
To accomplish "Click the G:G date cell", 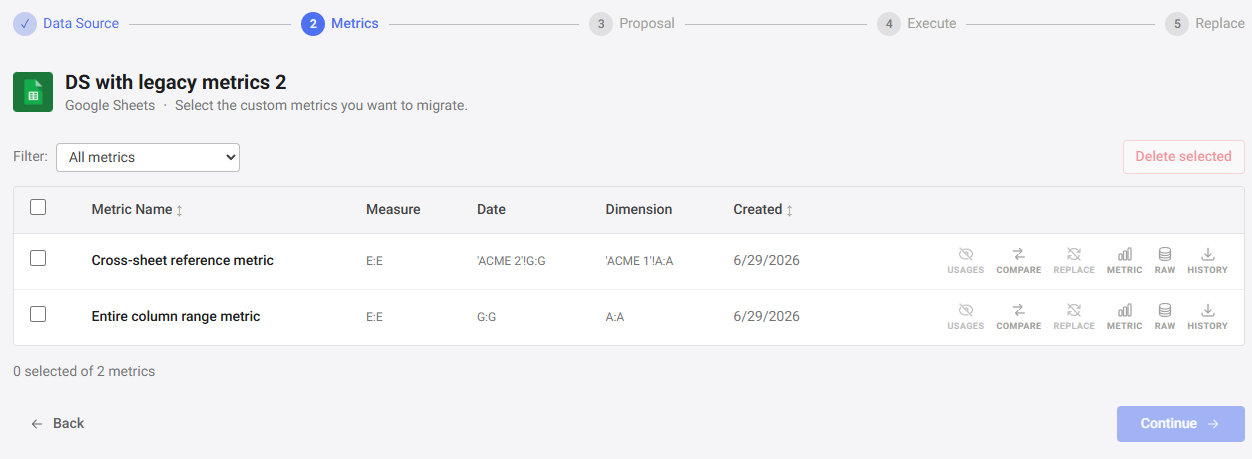I will click(x=487, y=317).
